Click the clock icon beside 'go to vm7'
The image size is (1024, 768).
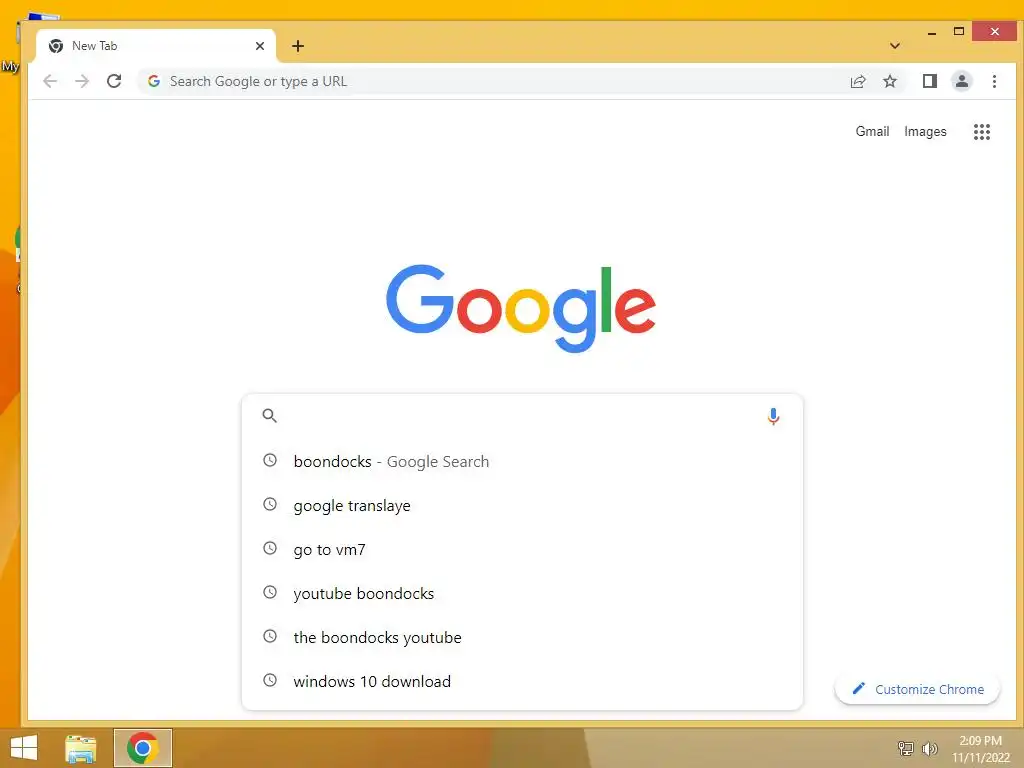(270, 548)
